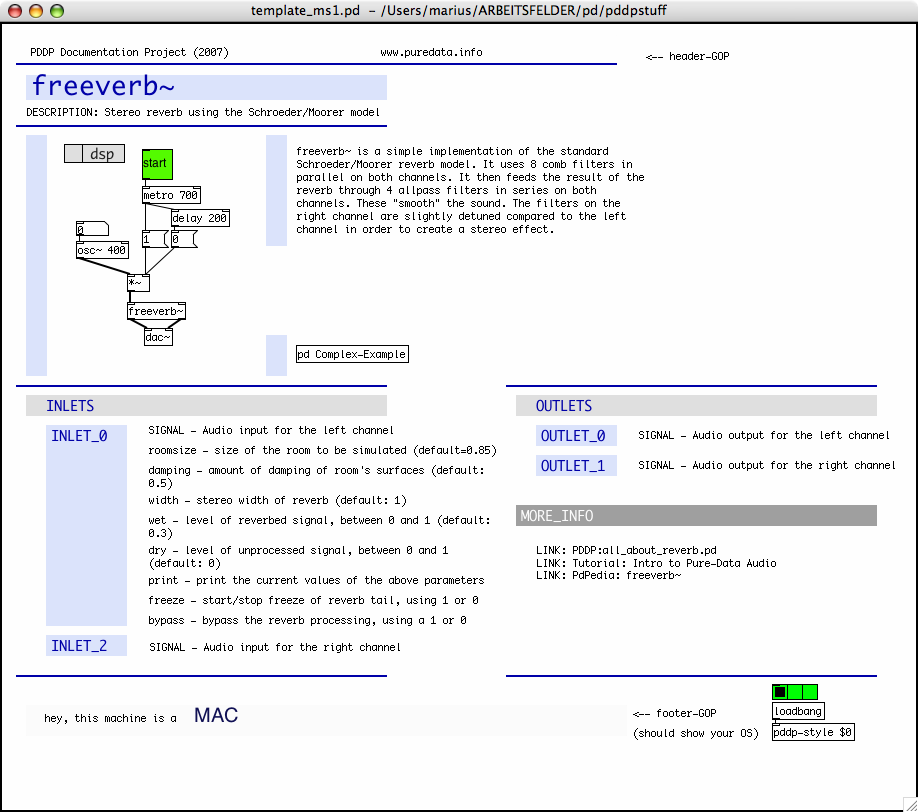This screenshot has width=918, height=812.
Task: Click the bypass parameter description
Action: coord(307,620)
